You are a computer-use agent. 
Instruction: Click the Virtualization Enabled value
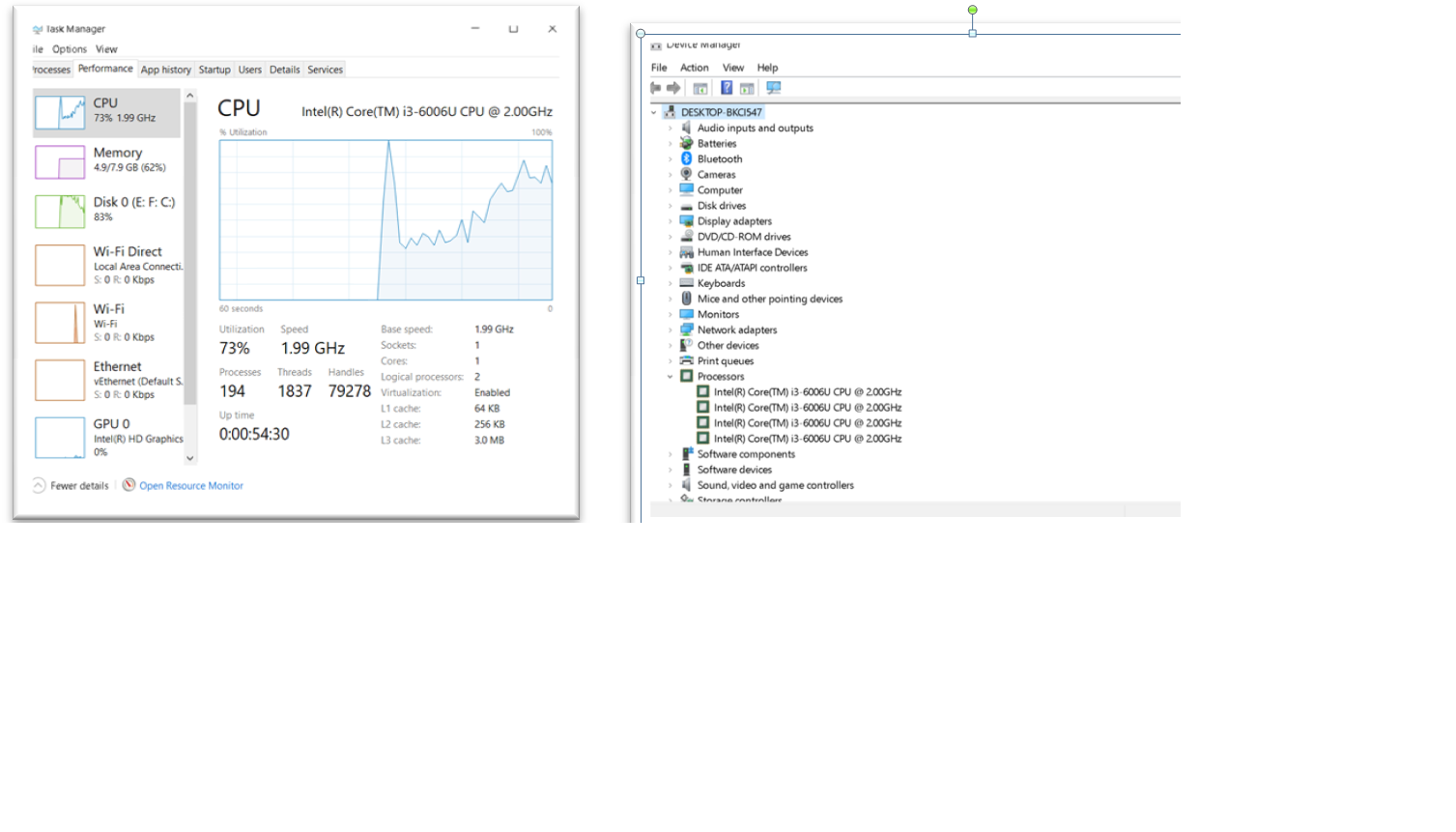[x=492, y=392]
